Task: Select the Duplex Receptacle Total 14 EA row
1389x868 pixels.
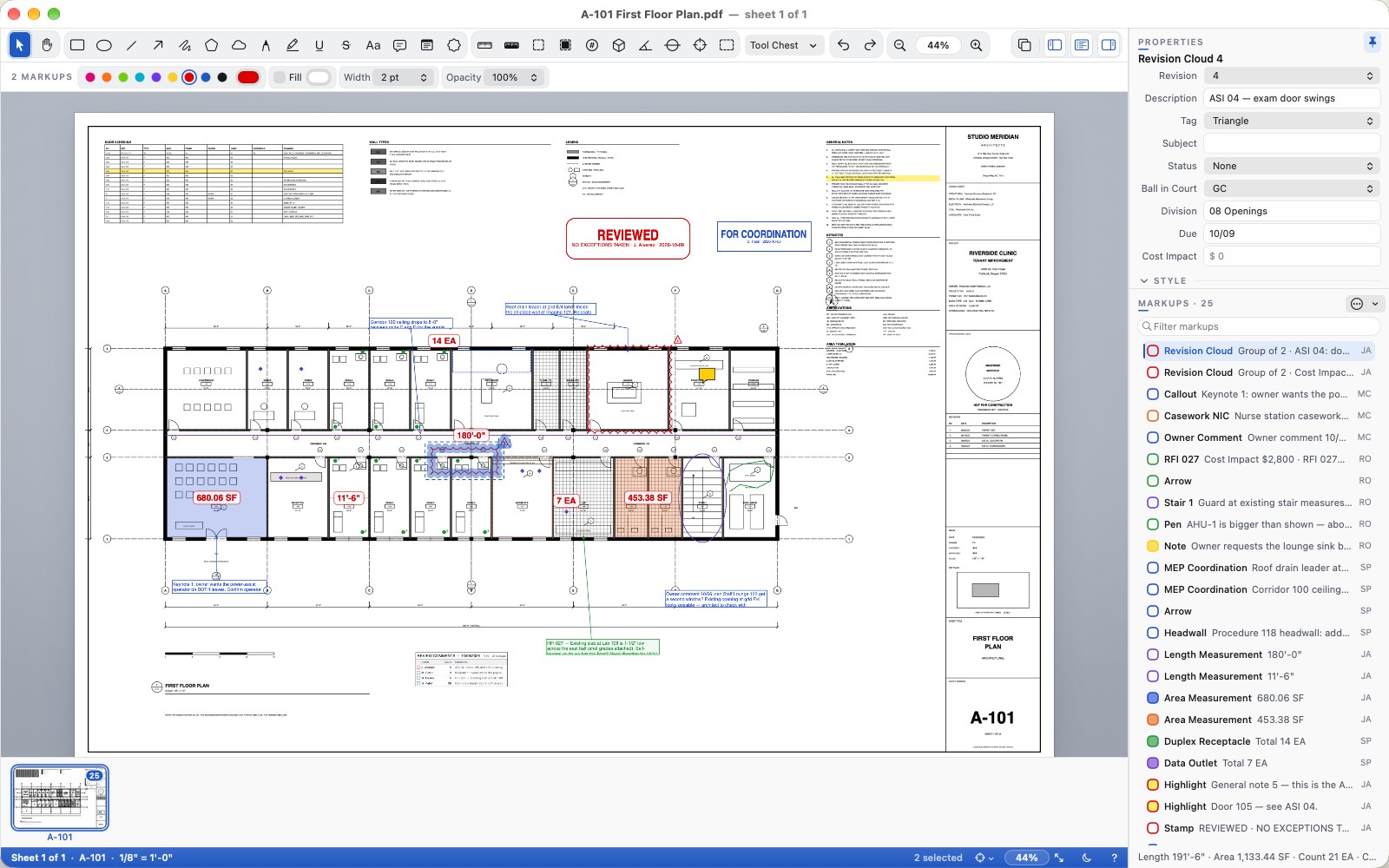Action: 1260,741
